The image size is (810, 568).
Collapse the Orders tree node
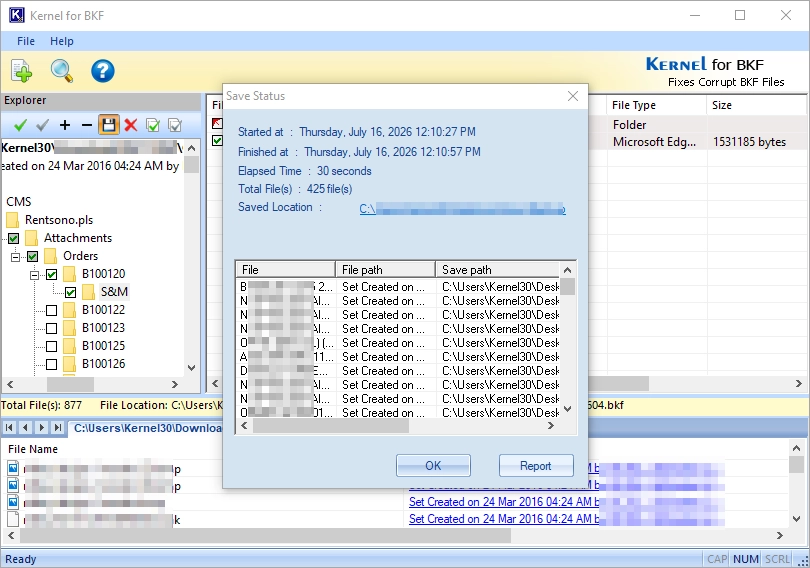15,257
